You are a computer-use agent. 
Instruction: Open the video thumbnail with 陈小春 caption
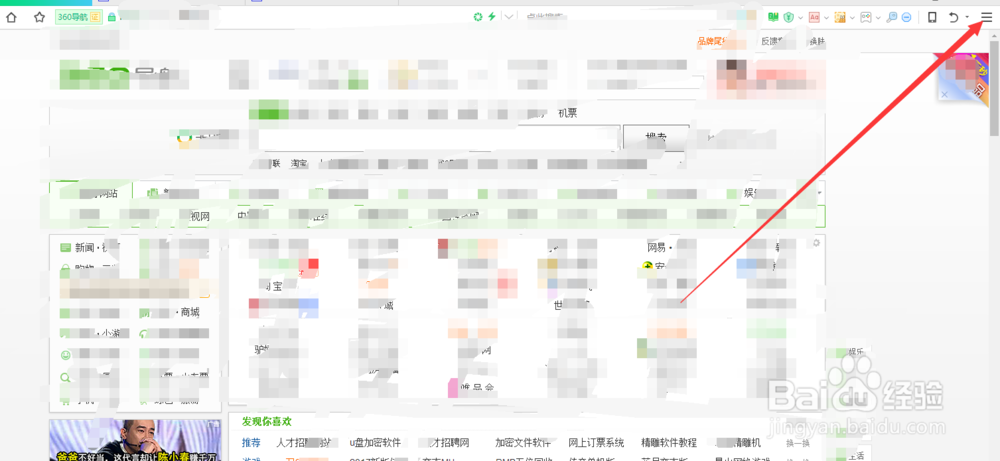135,440
